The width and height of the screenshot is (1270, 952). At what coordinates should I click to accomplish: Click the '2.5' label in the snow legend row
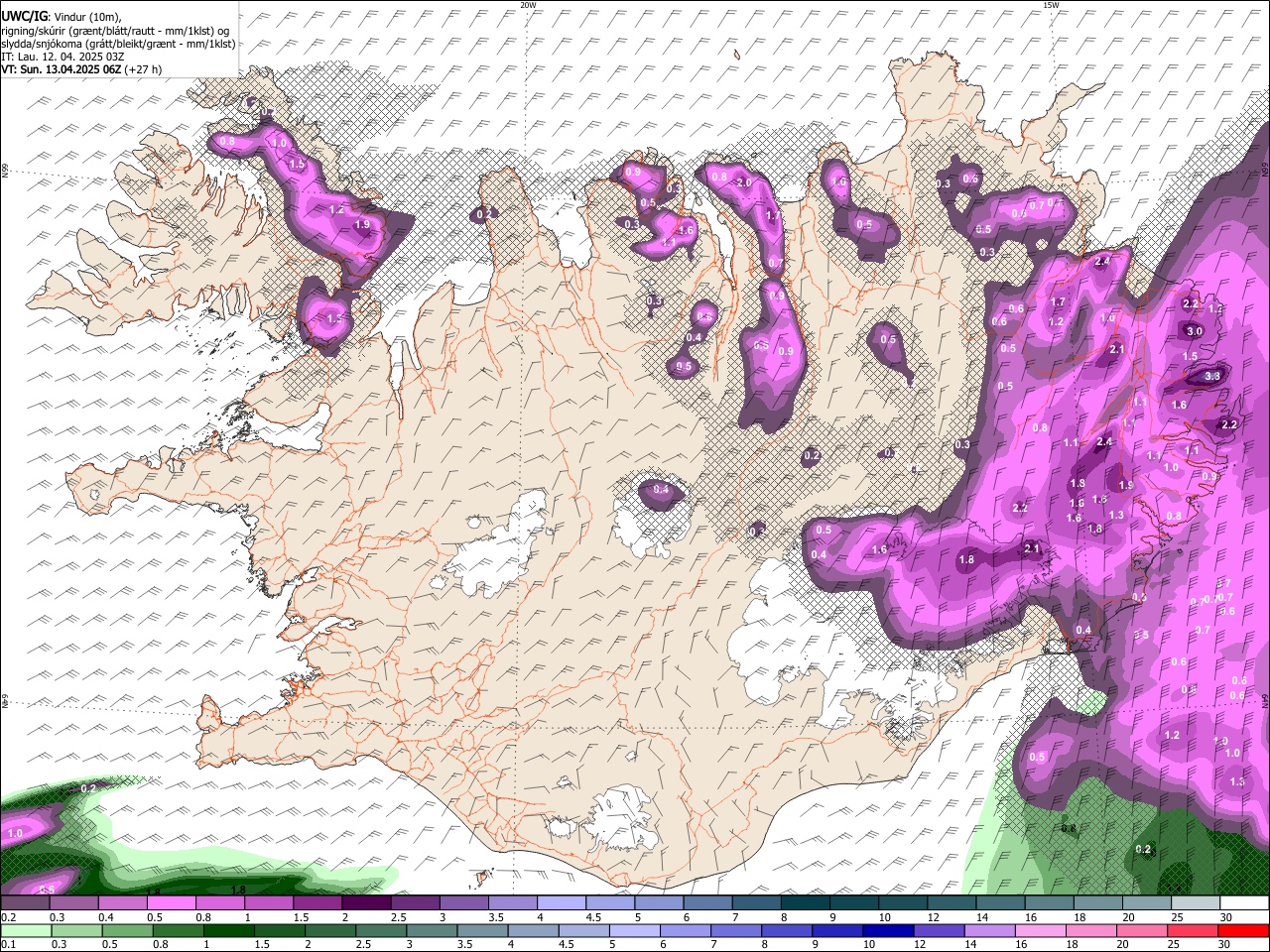pyautogui.click(x=398, y=918)
